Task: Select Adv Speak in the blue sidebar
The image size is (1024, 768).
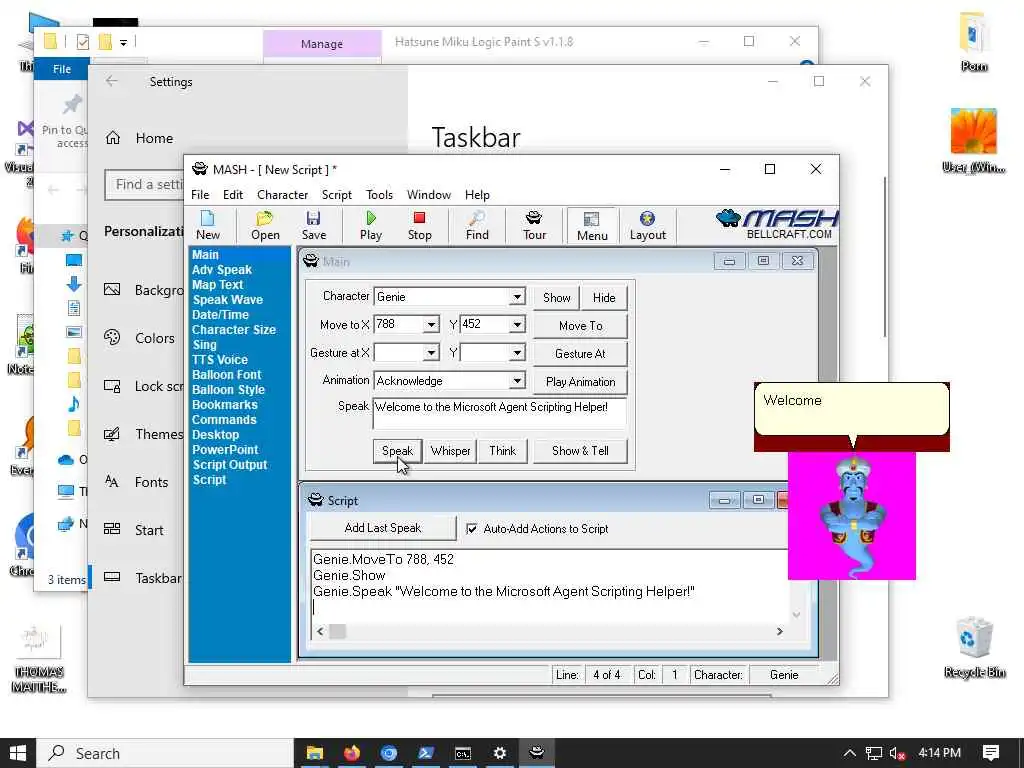Action: pyautogui.click(x=221, y=270)
